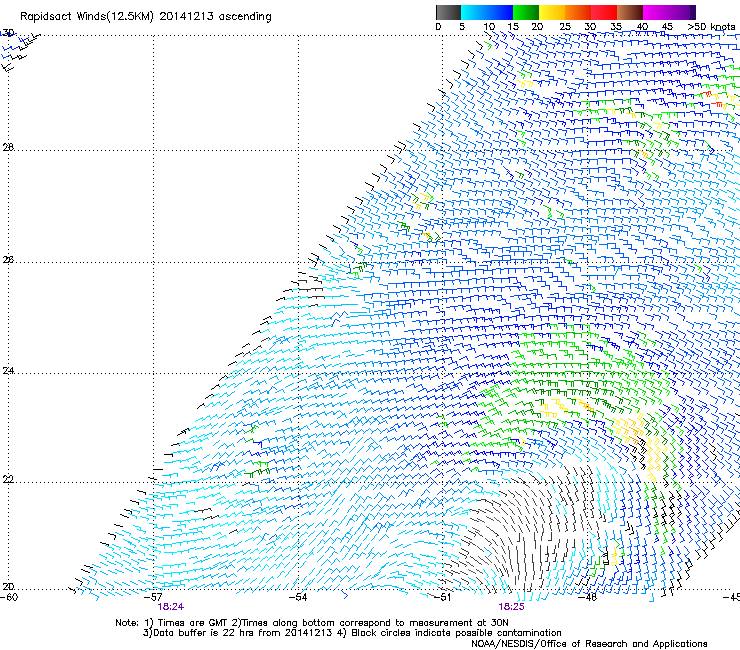Click the Rapidscat Winds title text
The width and height of the screenshot is (740, 650).
tap(146, 17)
